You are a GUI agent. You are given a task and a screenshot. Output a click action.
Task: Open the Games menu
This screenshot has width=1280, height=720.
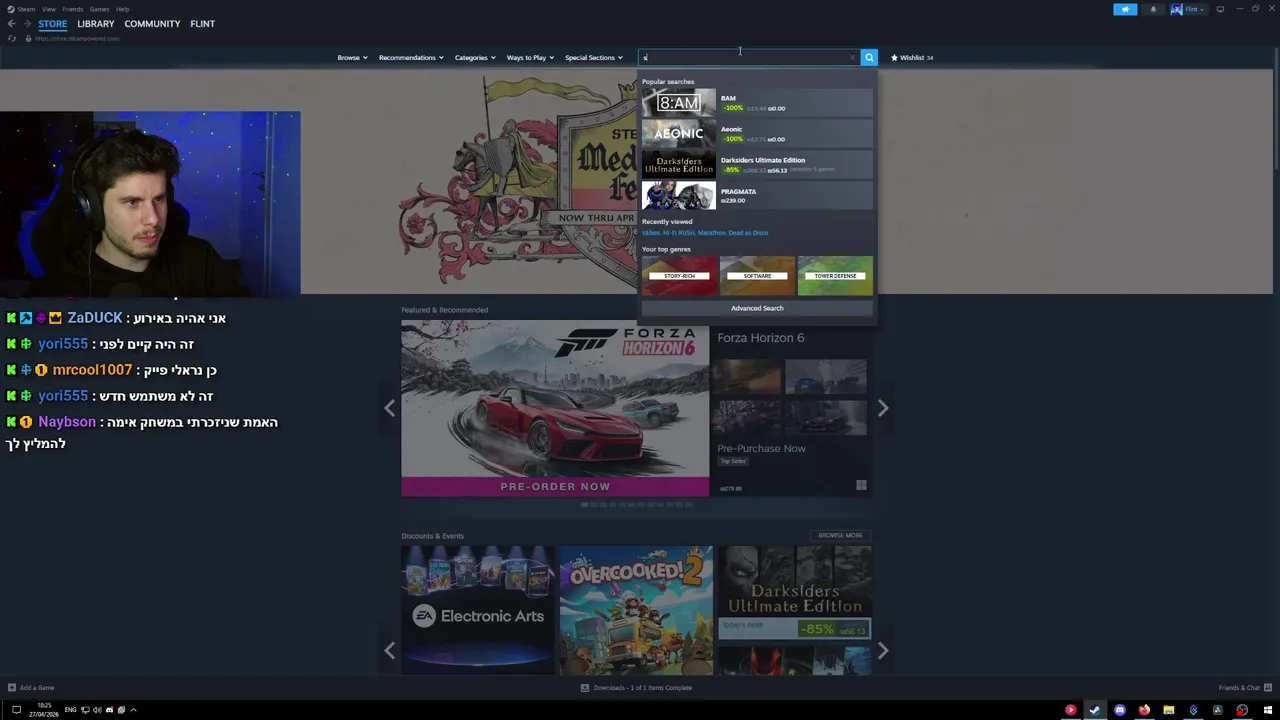[x=99, y=9]
